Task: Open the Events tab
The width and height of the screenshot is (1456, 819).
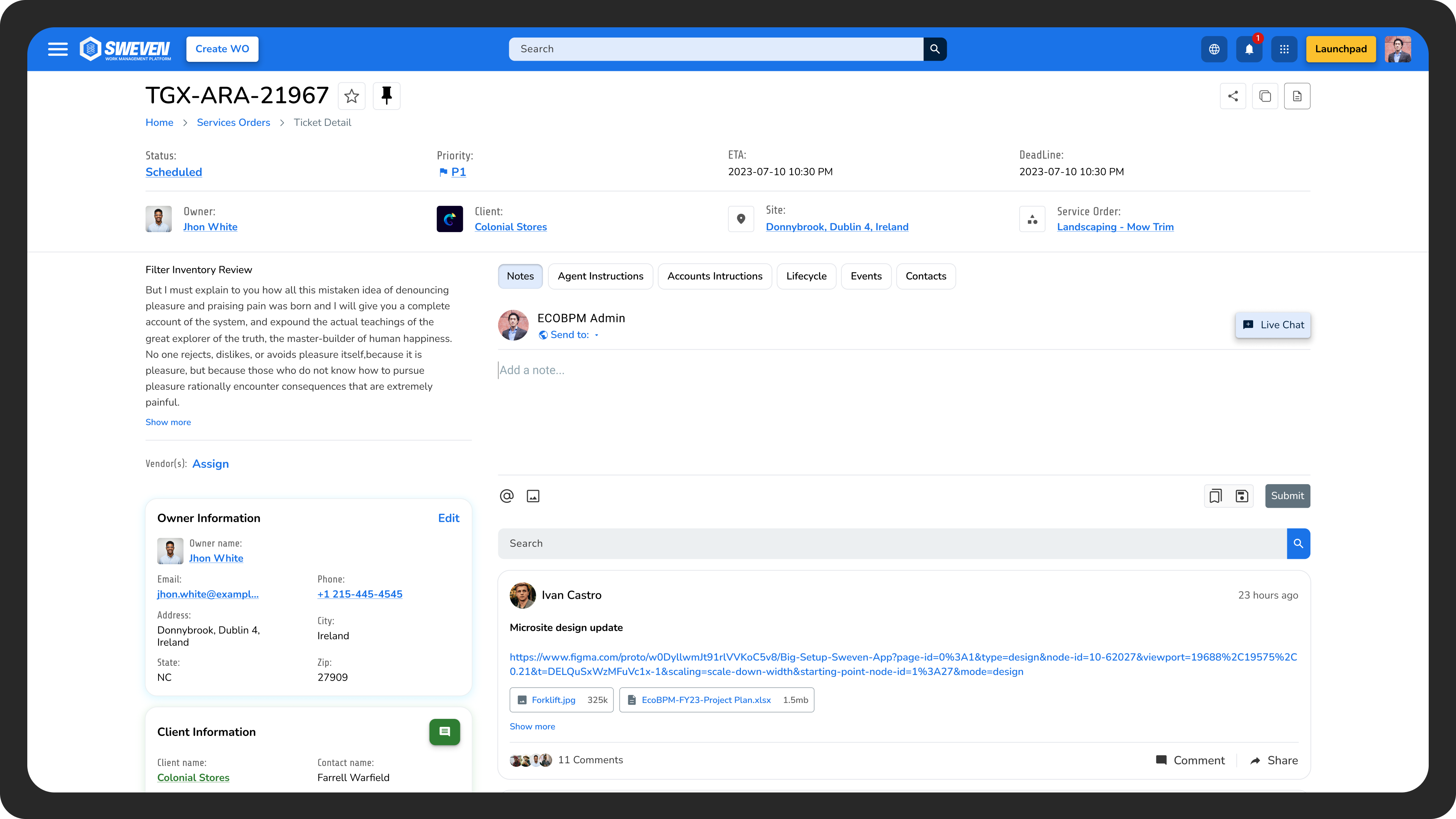Action: click(866, 276)
